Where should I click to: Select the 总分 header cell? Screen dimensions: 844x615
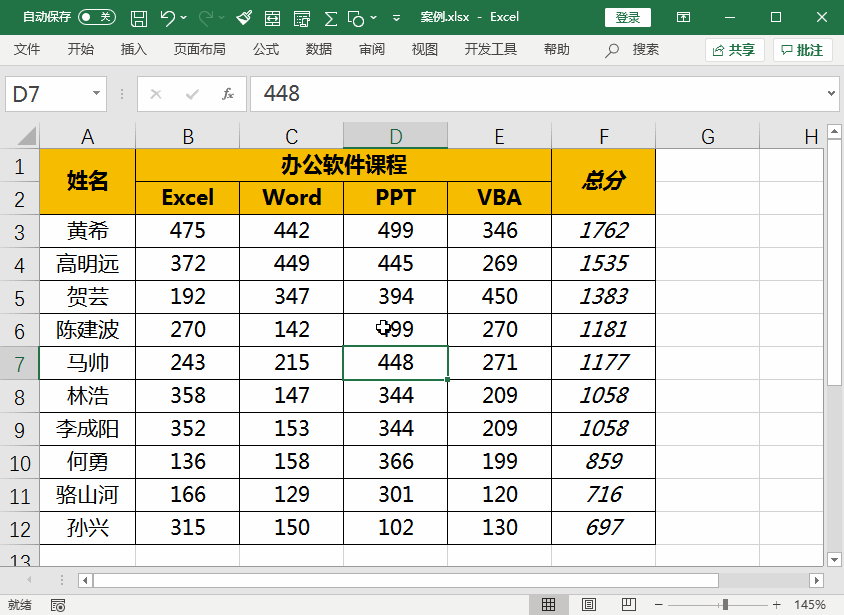click(x=603, y=181)
